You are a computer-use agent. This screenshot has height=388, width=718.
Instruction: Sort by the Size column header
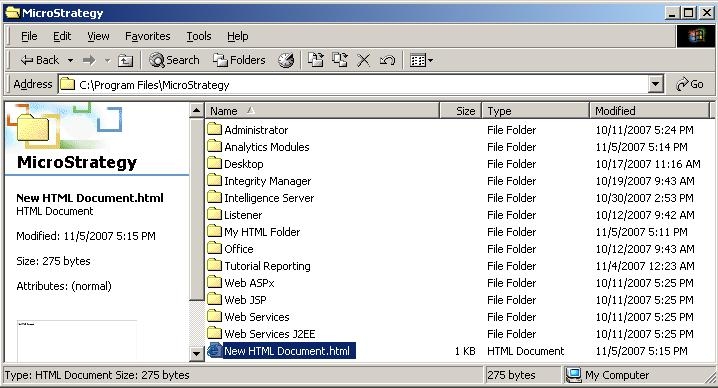(x=461, y=111)
